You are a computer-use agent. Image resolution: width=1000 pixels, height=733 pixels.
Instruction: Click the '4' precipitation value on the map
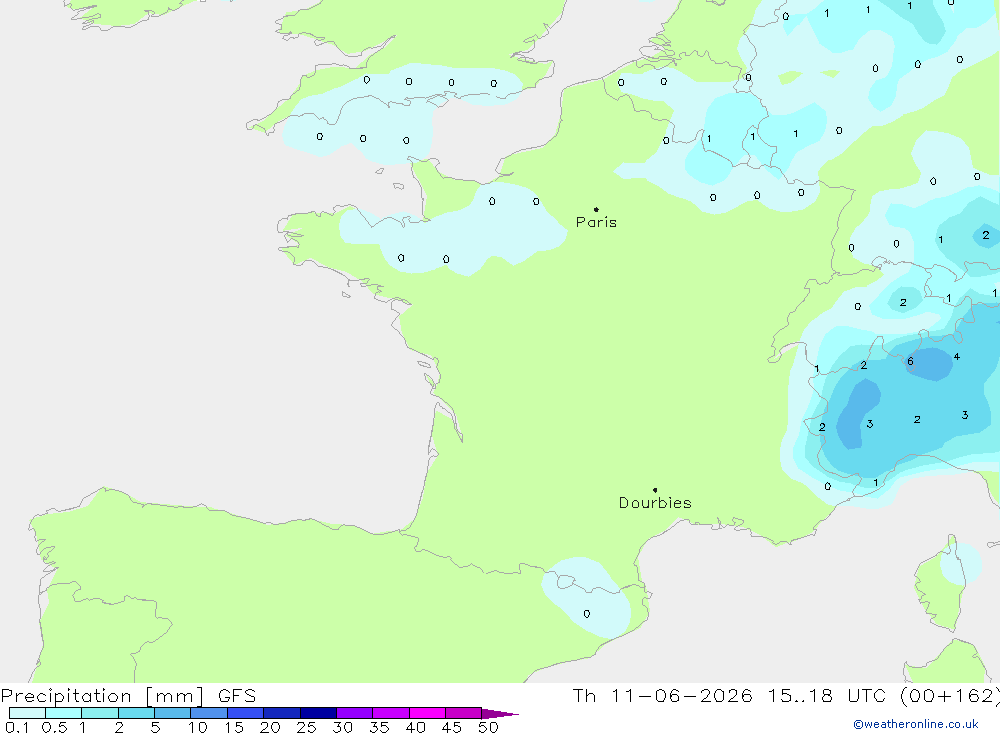[x=957, y=357]
